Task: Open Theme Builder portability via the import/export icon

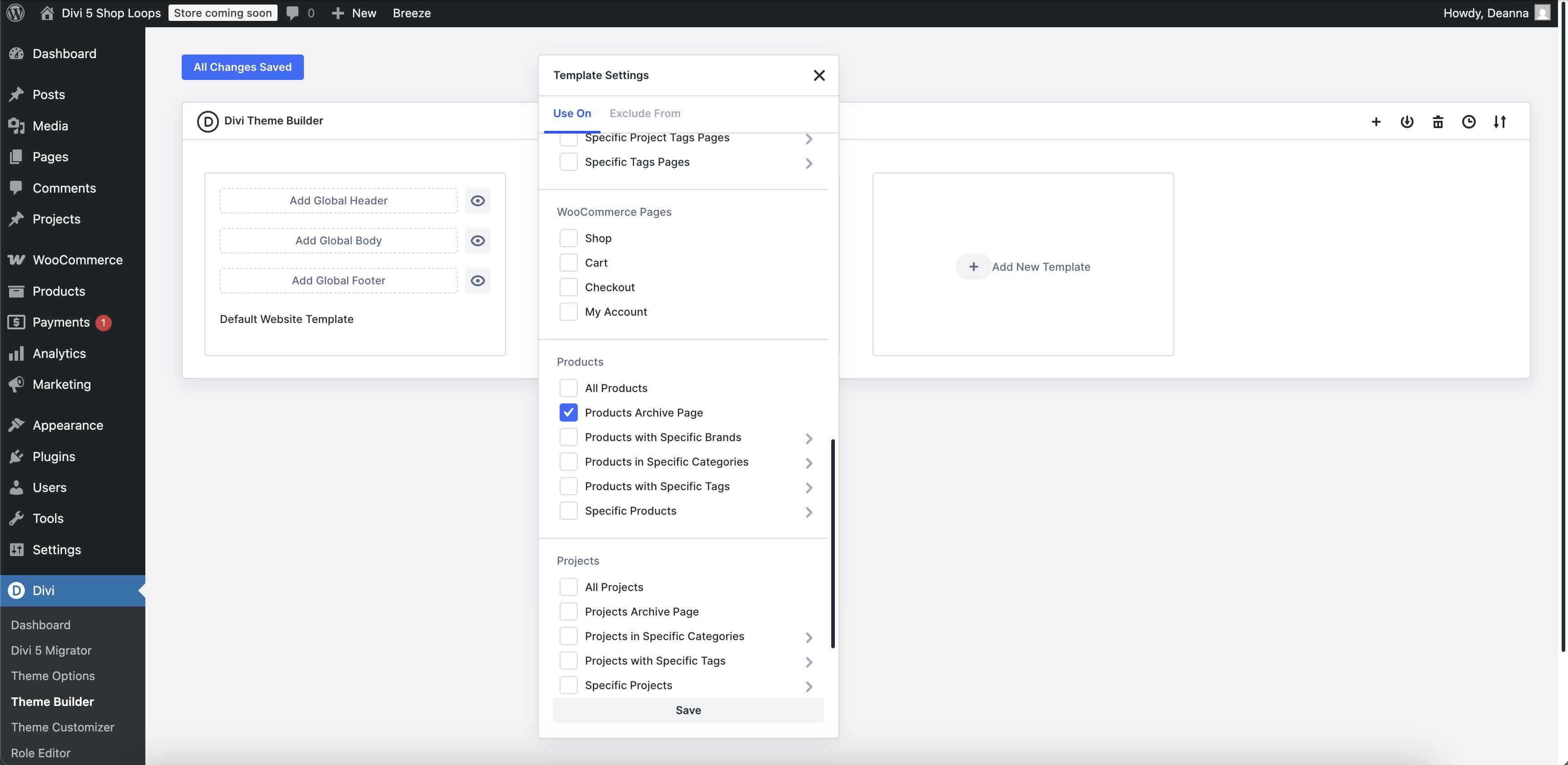Action: [x=1407, y=121]
